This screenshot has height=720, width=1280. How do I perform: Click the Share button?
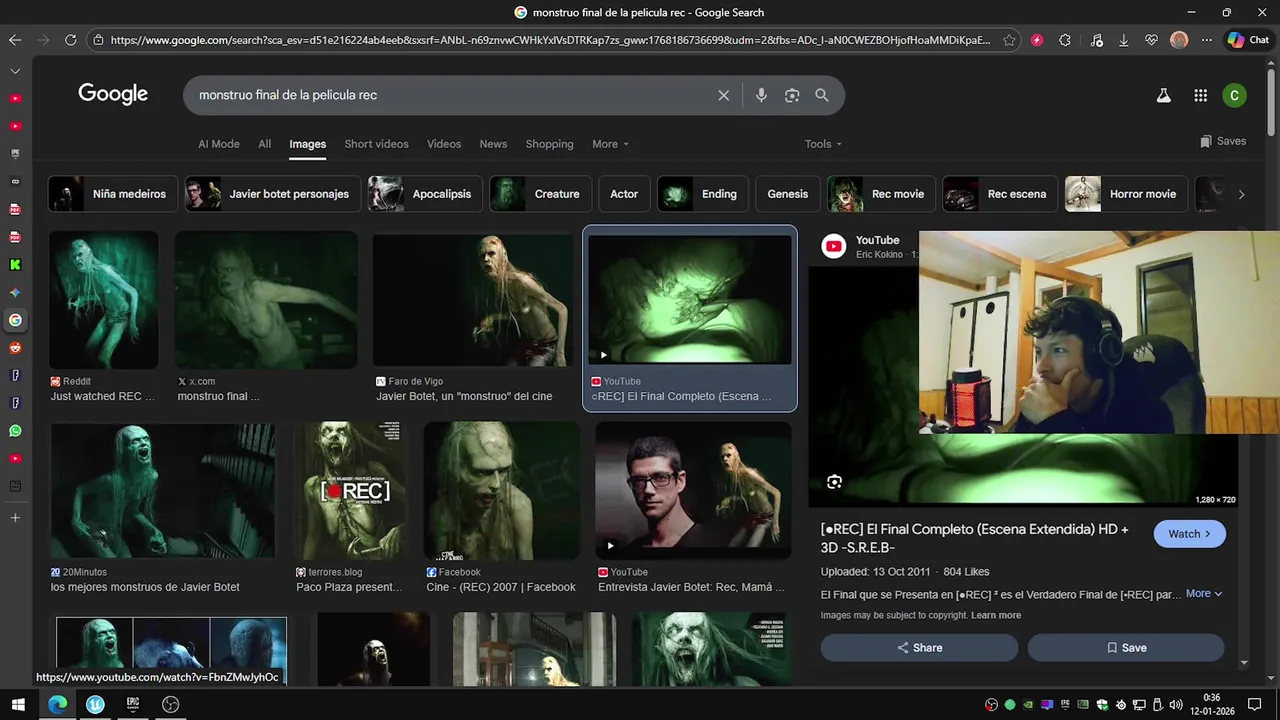pos(919,648)
